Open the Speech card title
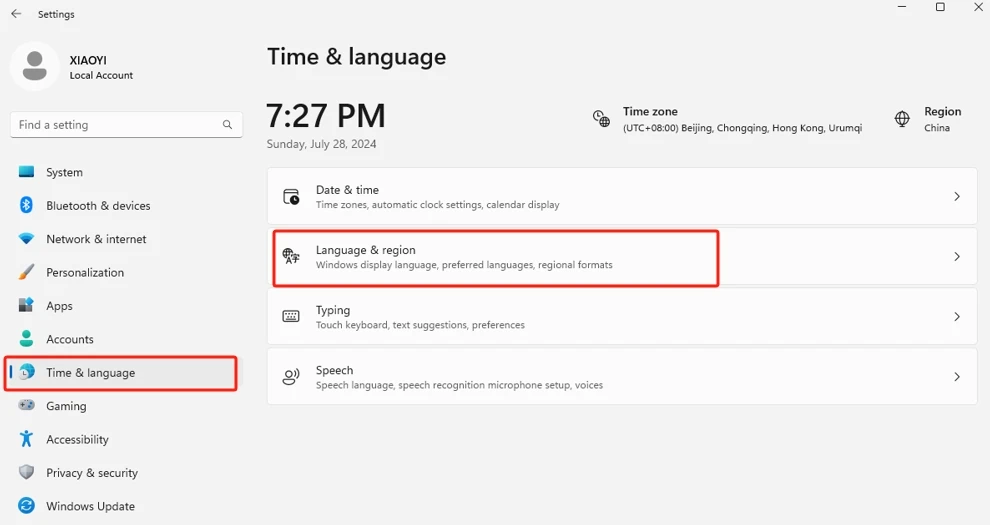This screenshot has width=990, height=525. (334, 370)
